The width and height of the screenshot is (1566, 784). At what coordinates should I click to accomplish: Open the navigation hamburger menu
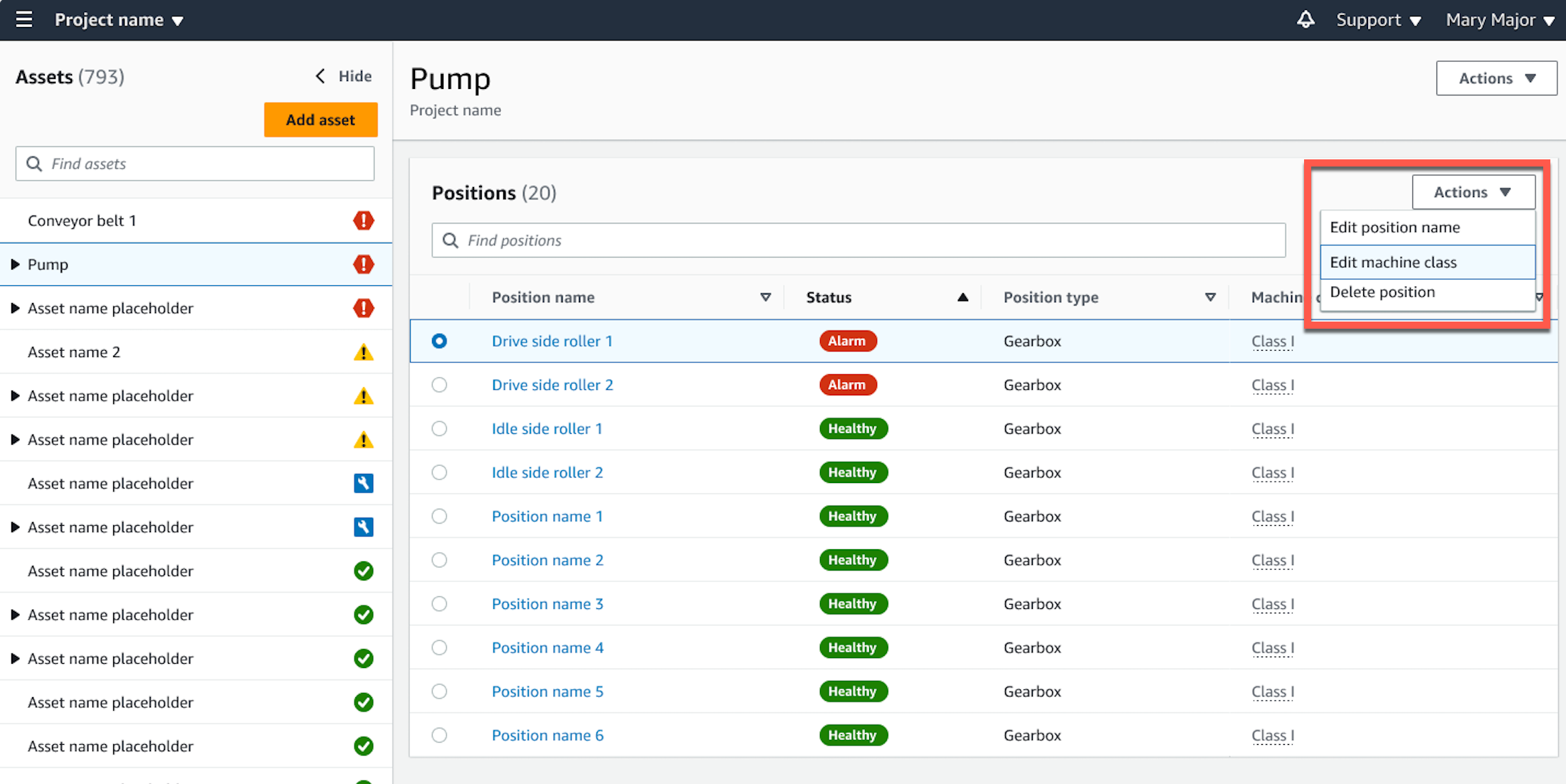tap(24, 19)
